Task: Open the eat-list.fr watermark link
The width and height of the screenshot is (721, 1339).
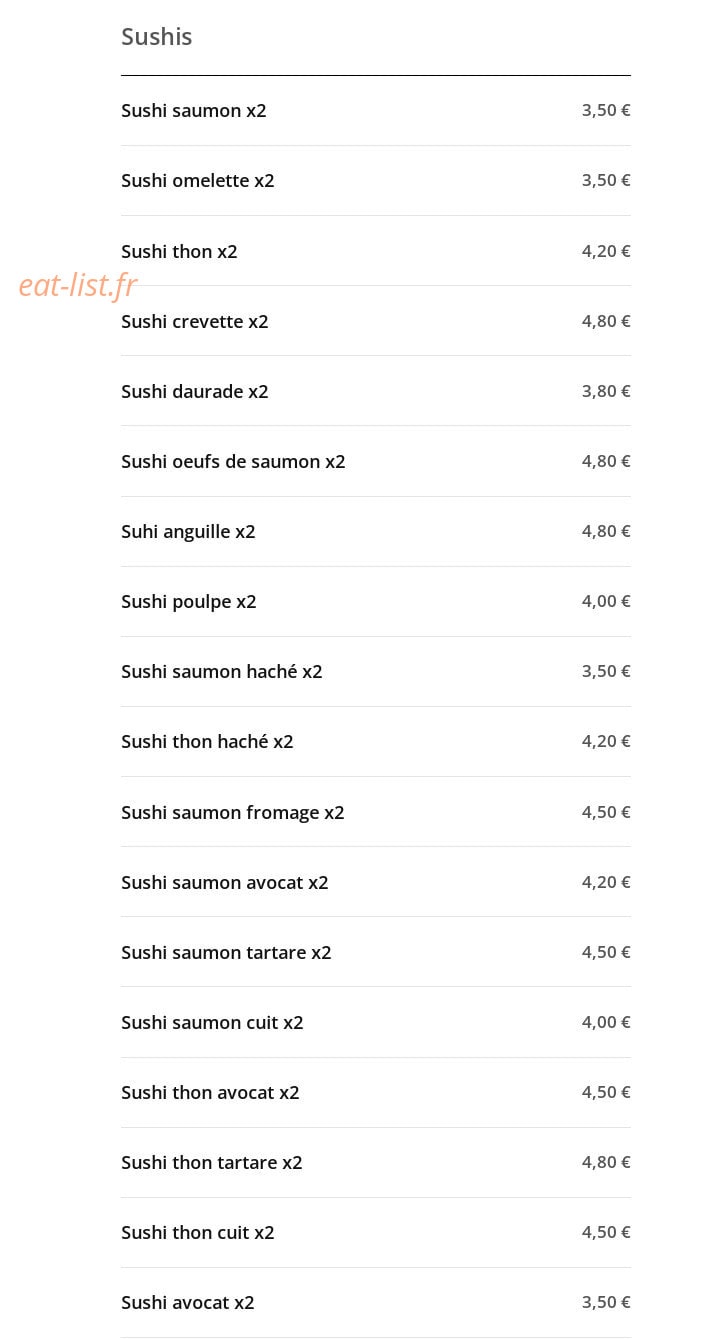Action: tap(78, 286)
